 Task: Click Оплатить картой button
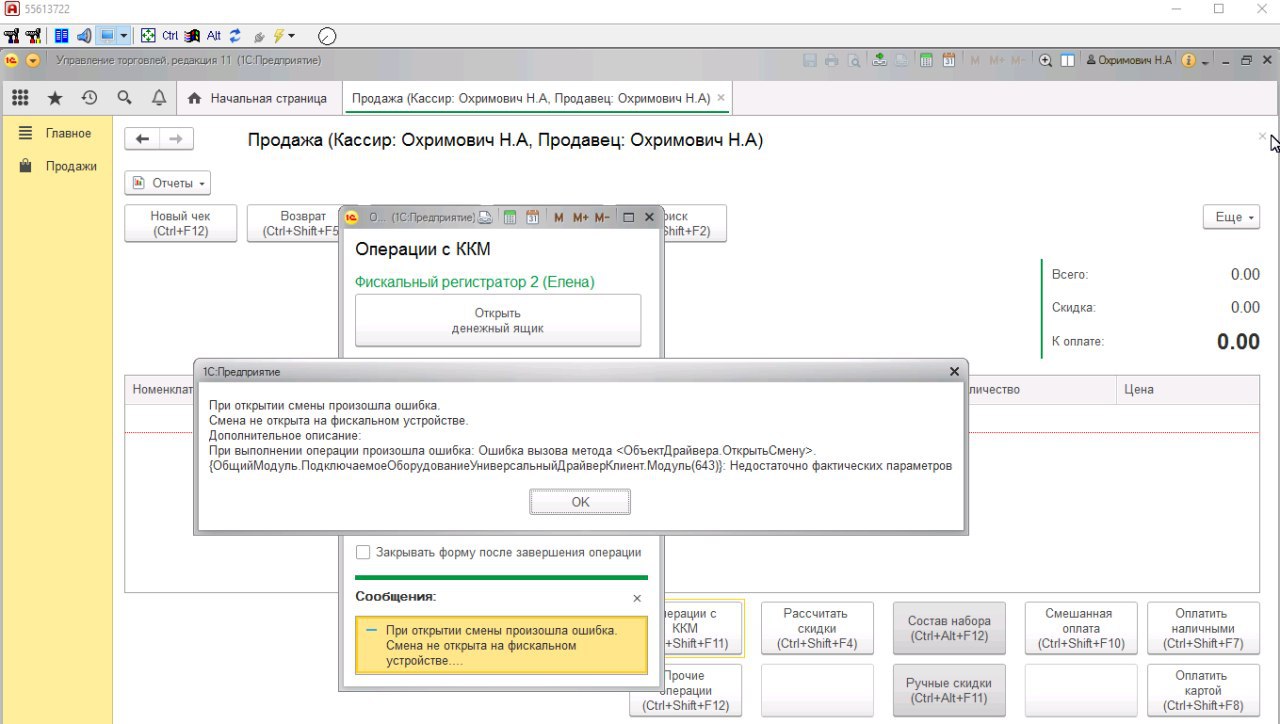[1203, 690]
